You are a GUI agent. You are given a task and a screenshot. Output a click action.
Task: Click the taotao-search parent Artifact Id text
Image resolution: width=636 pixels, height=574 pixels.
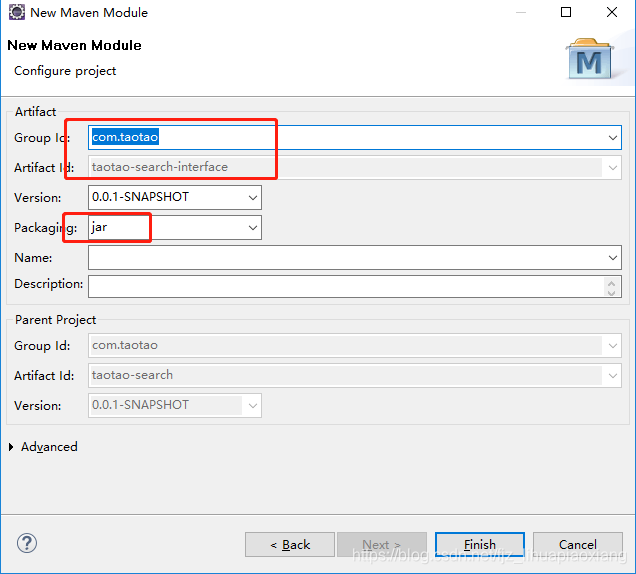point(132,375)
